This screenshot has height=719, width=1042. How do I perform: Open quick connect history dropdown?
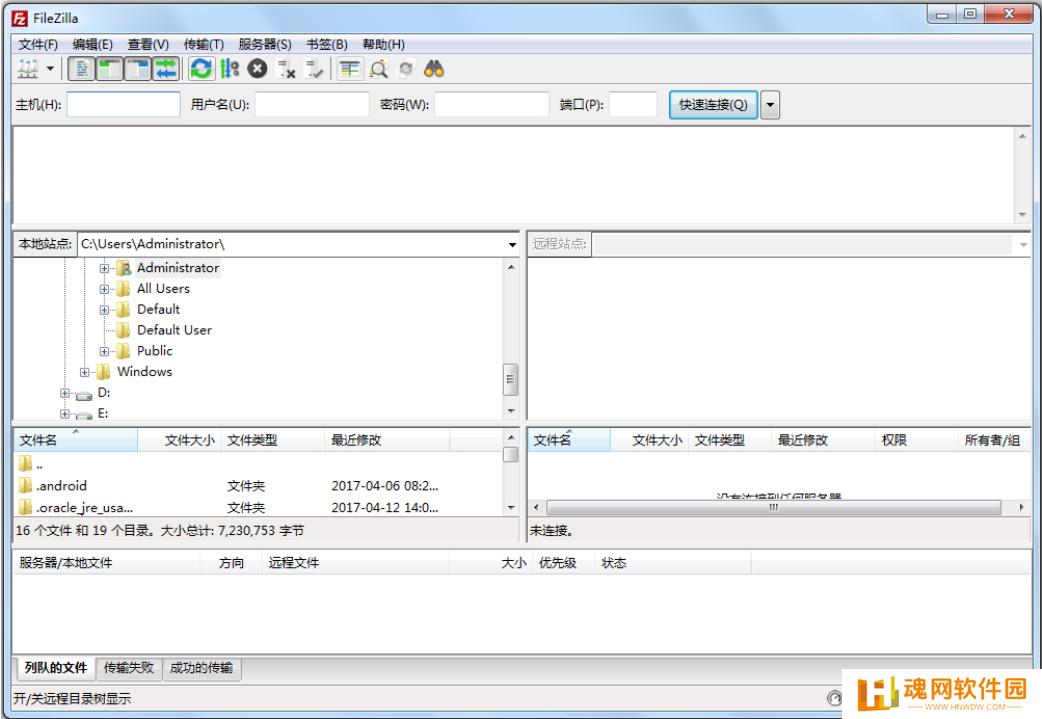click(x=770, y=104)
